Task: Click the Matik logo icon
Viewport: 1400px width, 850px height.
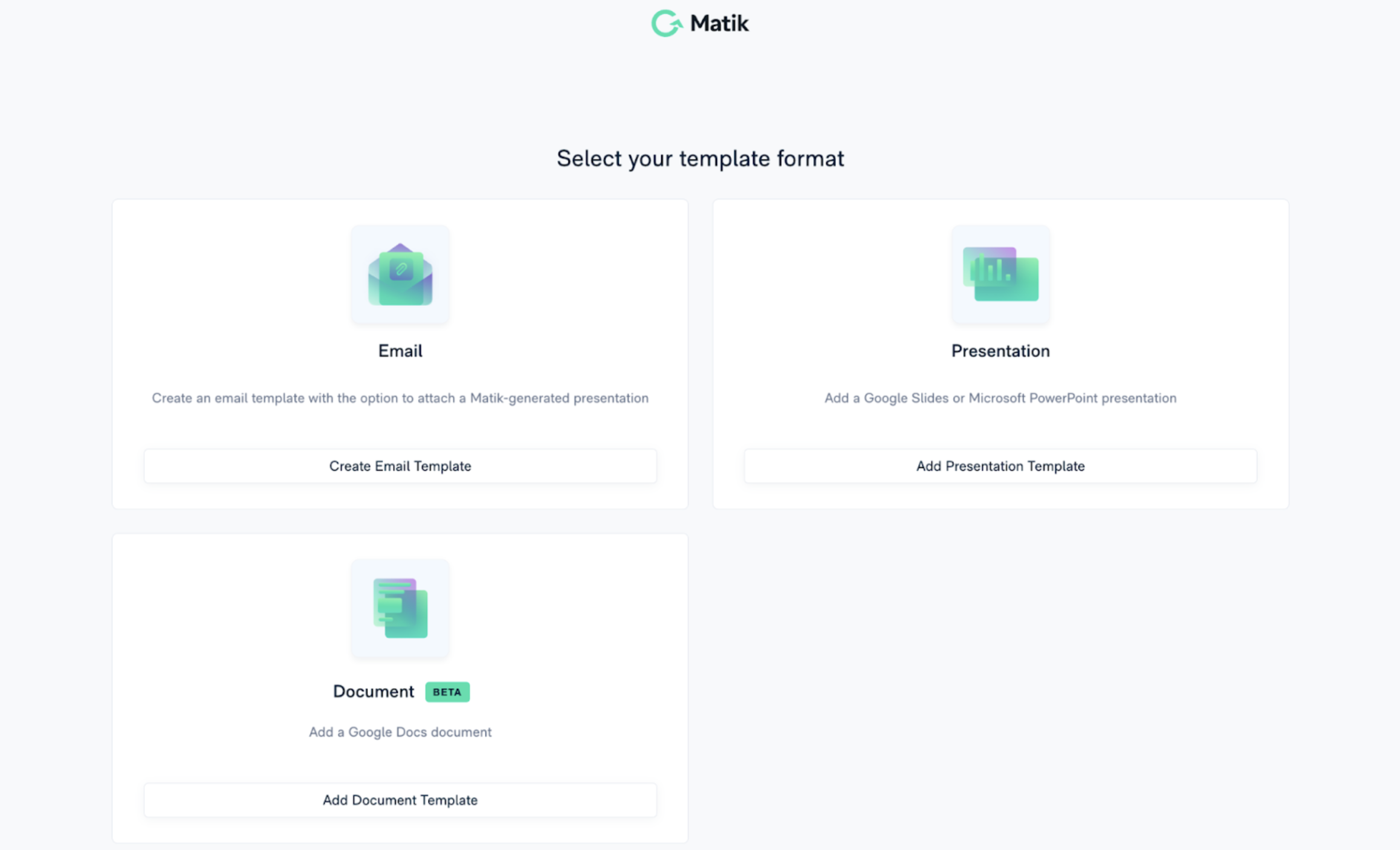Action: point(667,24)
